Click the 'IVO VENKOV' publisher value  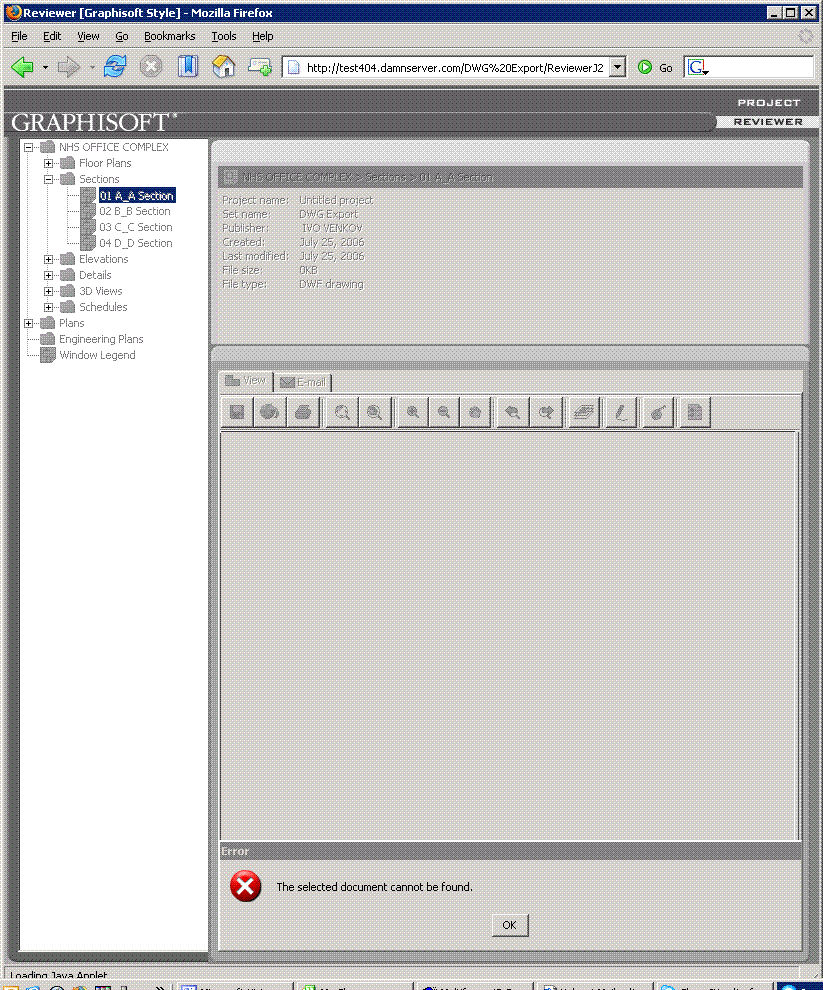click(x=332, y=228)
